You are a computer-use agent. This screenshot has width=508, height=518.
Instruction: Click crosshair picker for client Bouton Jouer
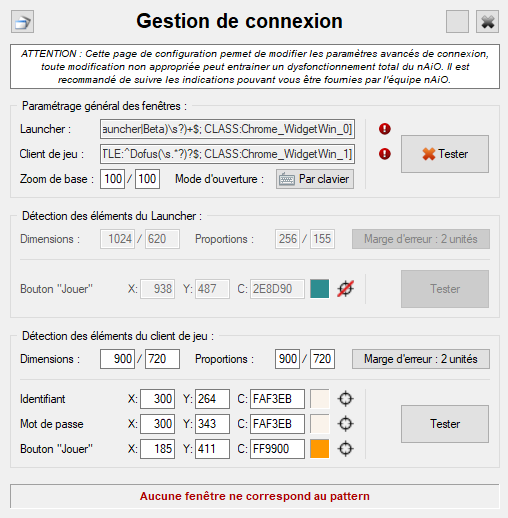[345, 449]
